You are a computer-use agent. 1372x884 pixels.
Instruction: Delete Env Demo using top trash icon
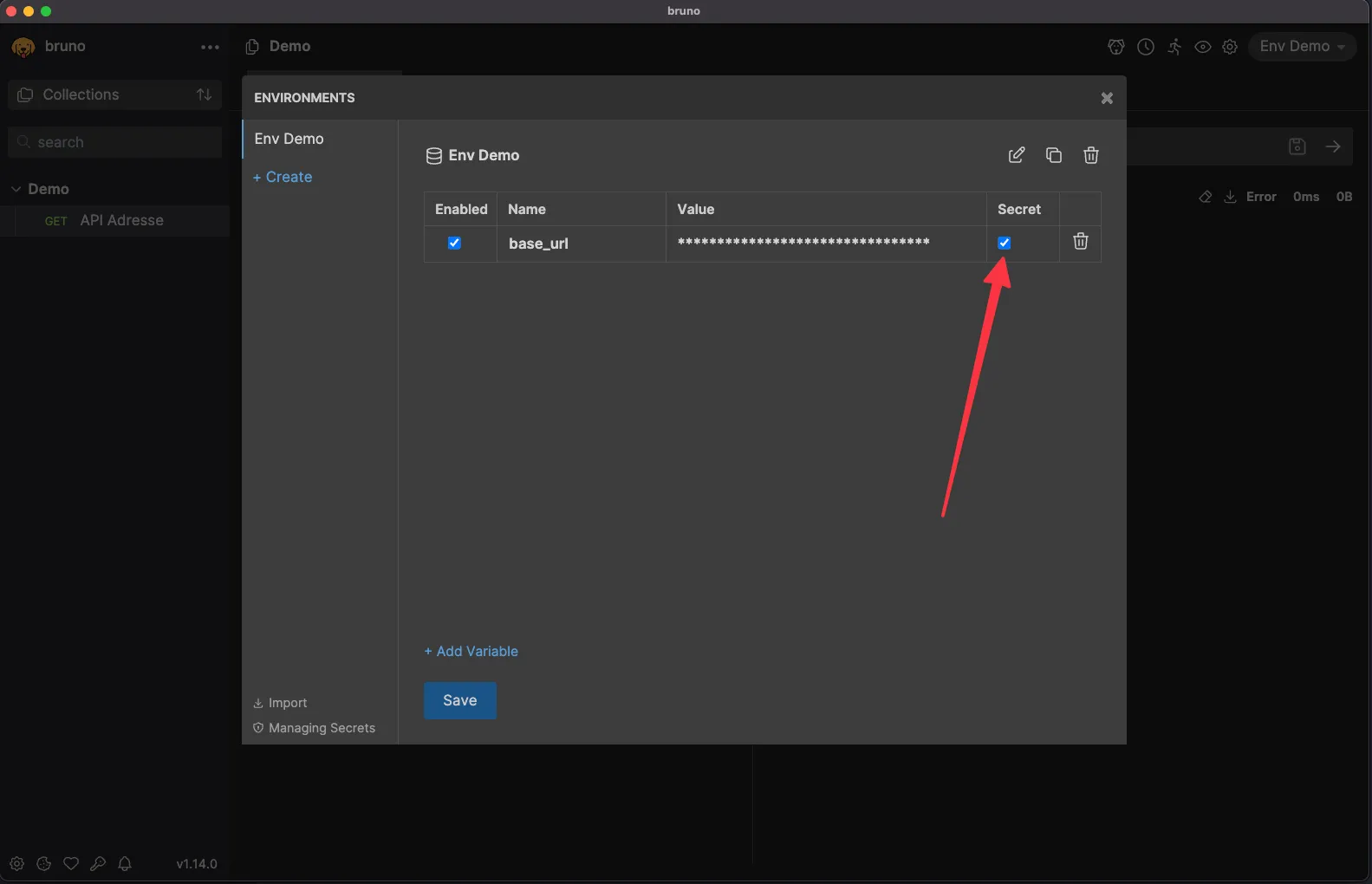1091,155
